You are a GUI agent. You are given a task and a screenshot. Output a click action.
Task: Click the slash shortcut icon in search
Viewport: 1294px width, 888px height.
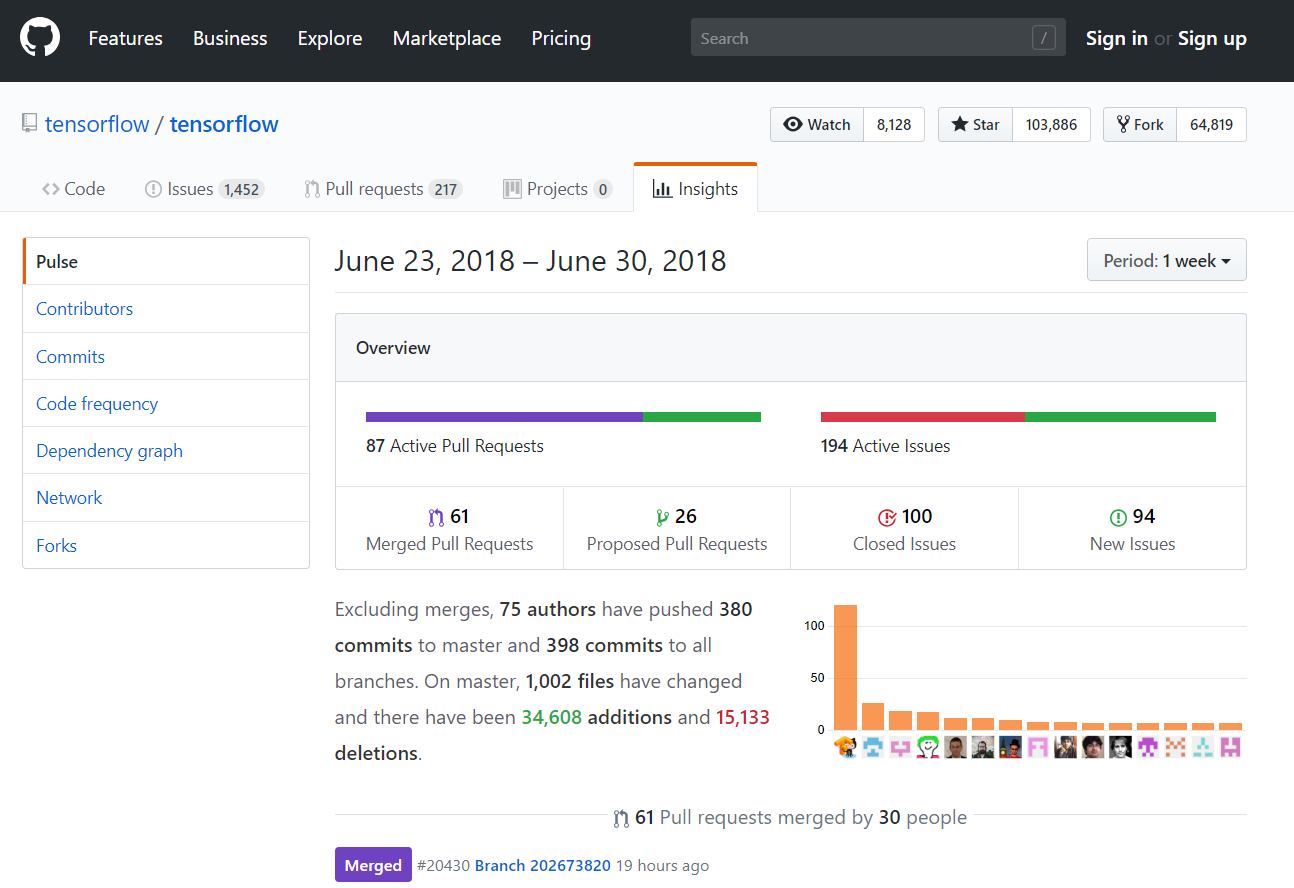[1044, 38]
